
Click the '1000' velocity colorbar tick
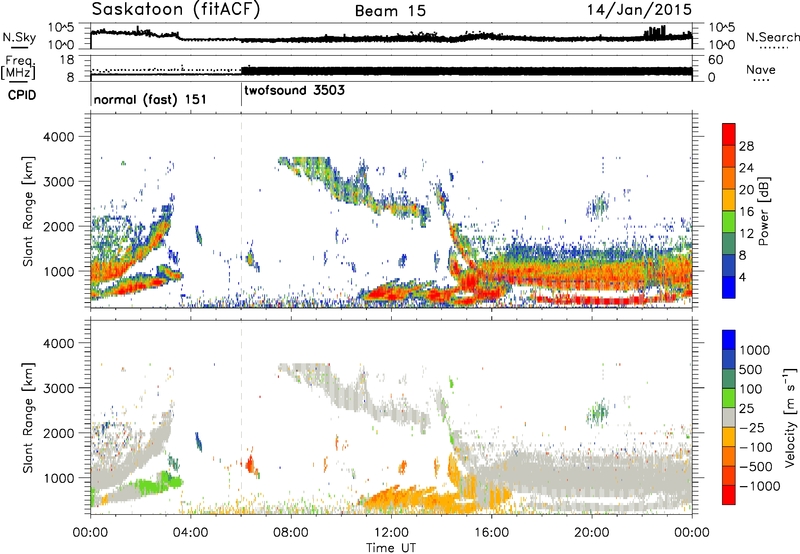pyautogui.click(x=754, y=350)
